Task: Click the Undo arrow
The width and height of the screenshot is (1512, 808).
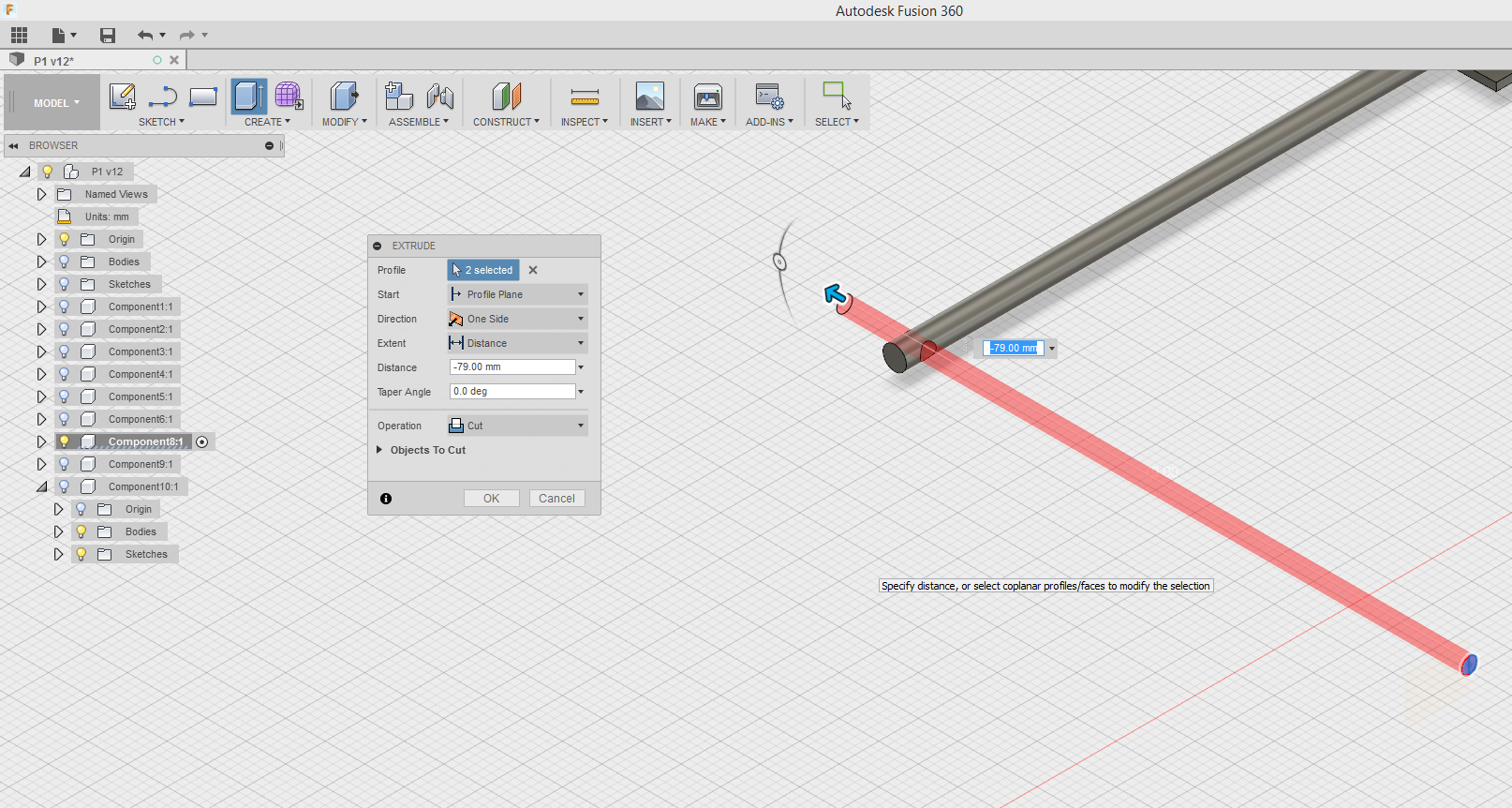Action: (145, 36)
